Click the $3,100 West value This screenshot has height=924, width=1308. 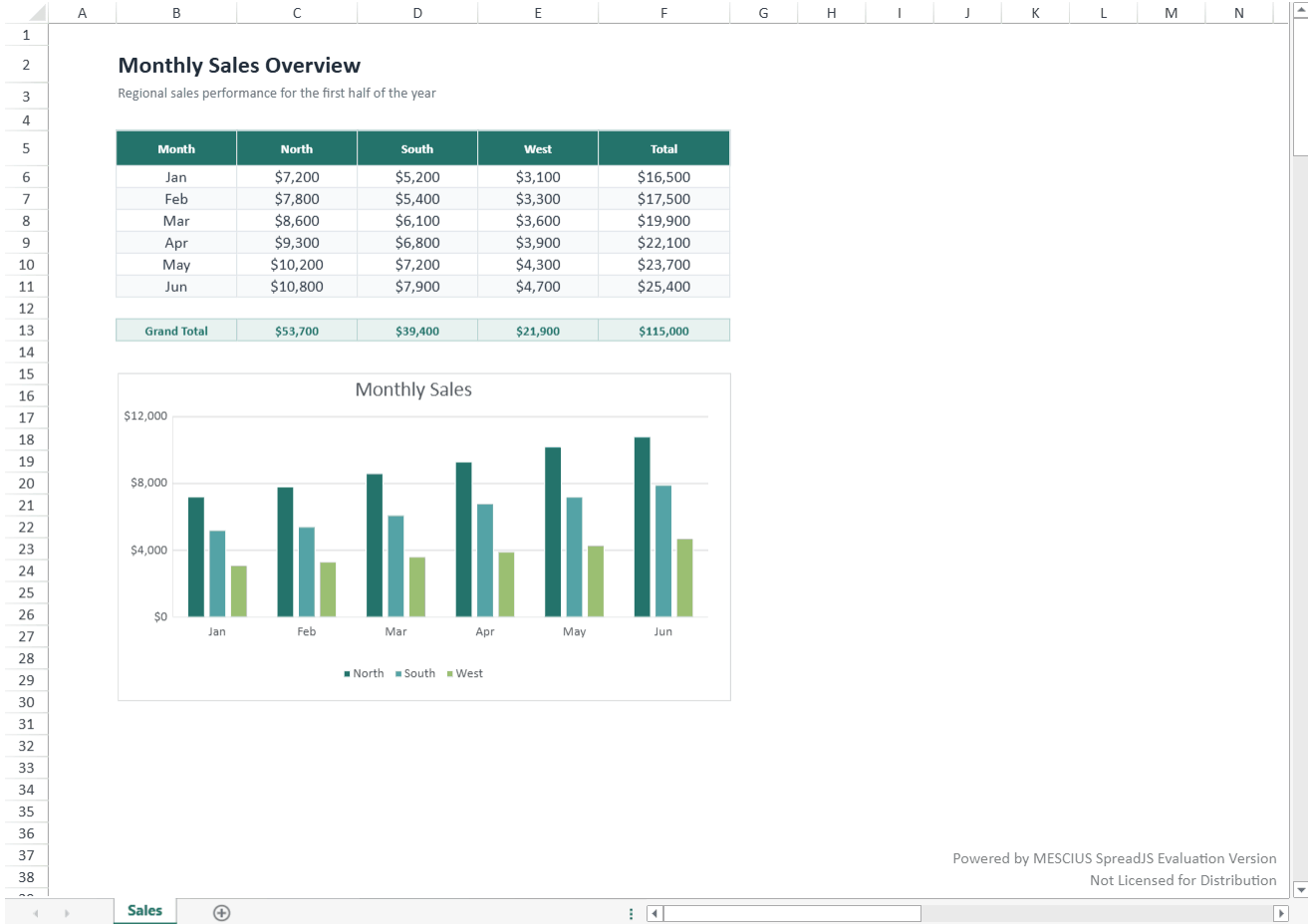pyautogui.click(x=538, y=177)
